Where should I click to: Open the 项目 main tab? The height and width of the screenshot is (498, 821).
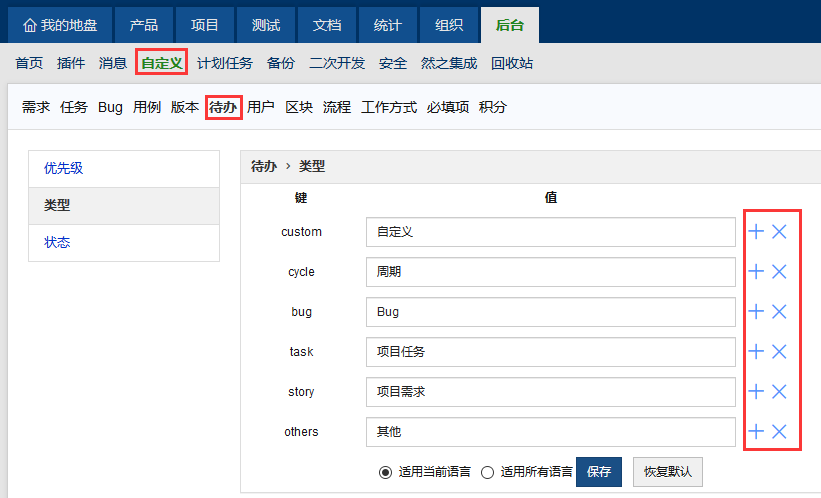(x=205, y=25)
